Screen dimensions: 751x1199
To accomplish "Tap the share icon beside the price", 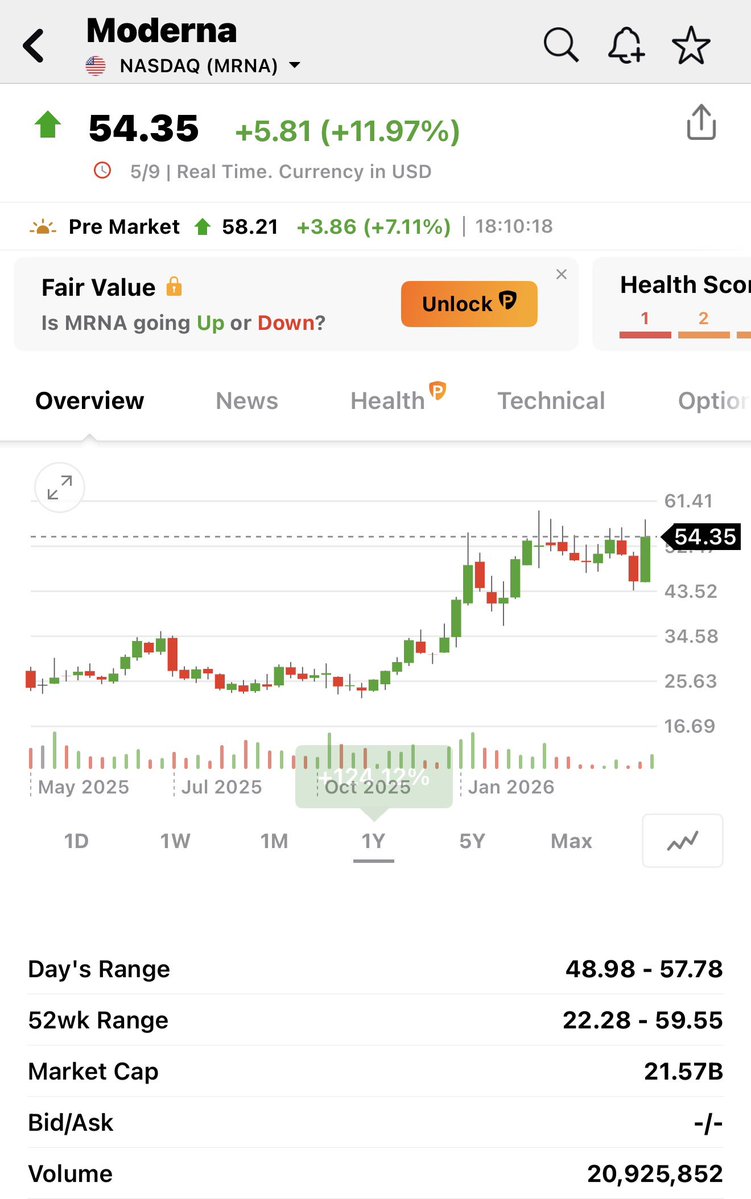I will [x=701, y=122].
